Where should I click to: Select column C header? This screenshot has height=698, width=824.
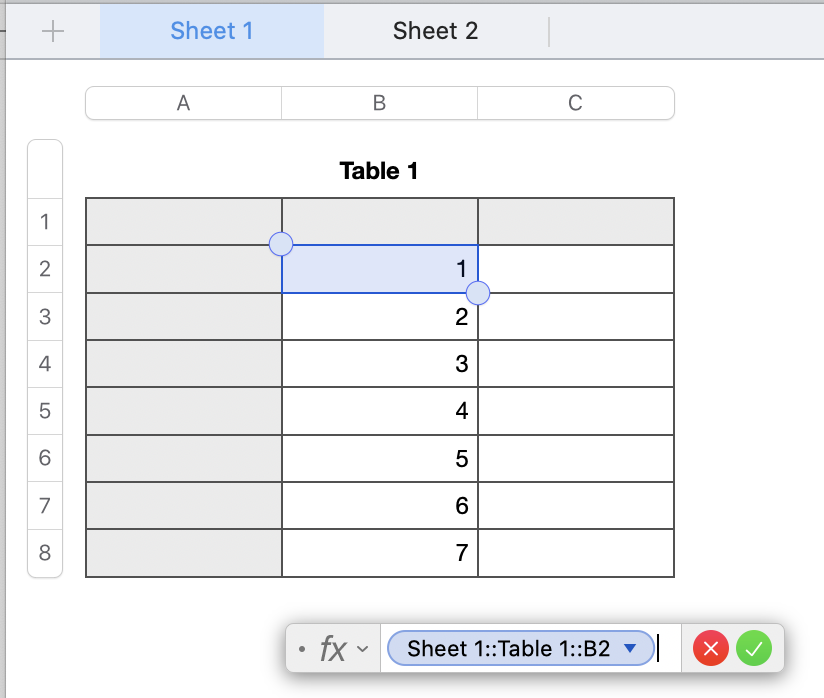575,103
